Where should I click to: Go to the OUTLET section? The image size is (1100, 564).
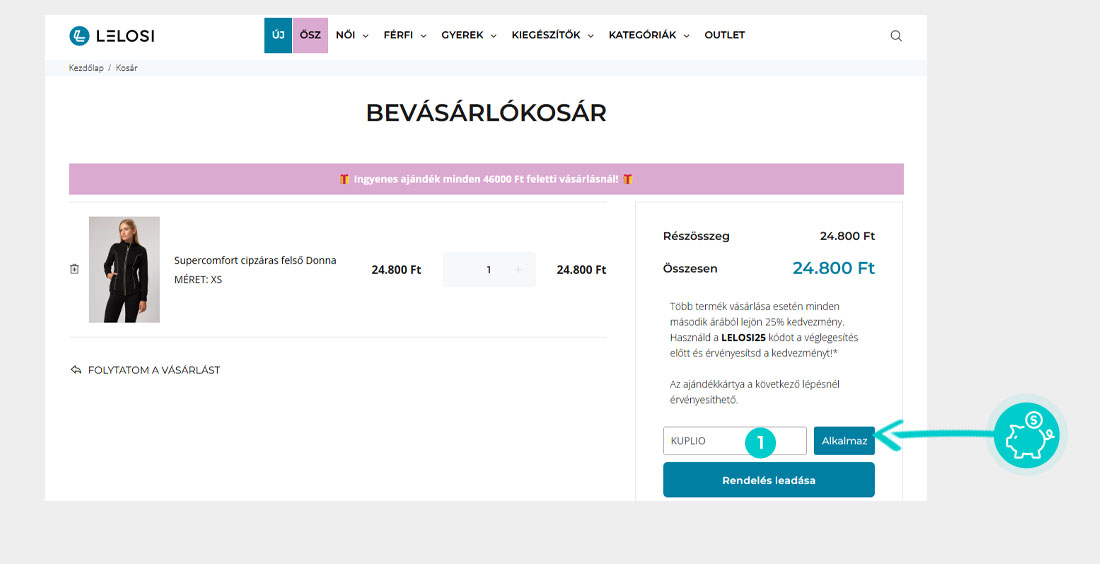click(x=724, y=35)
